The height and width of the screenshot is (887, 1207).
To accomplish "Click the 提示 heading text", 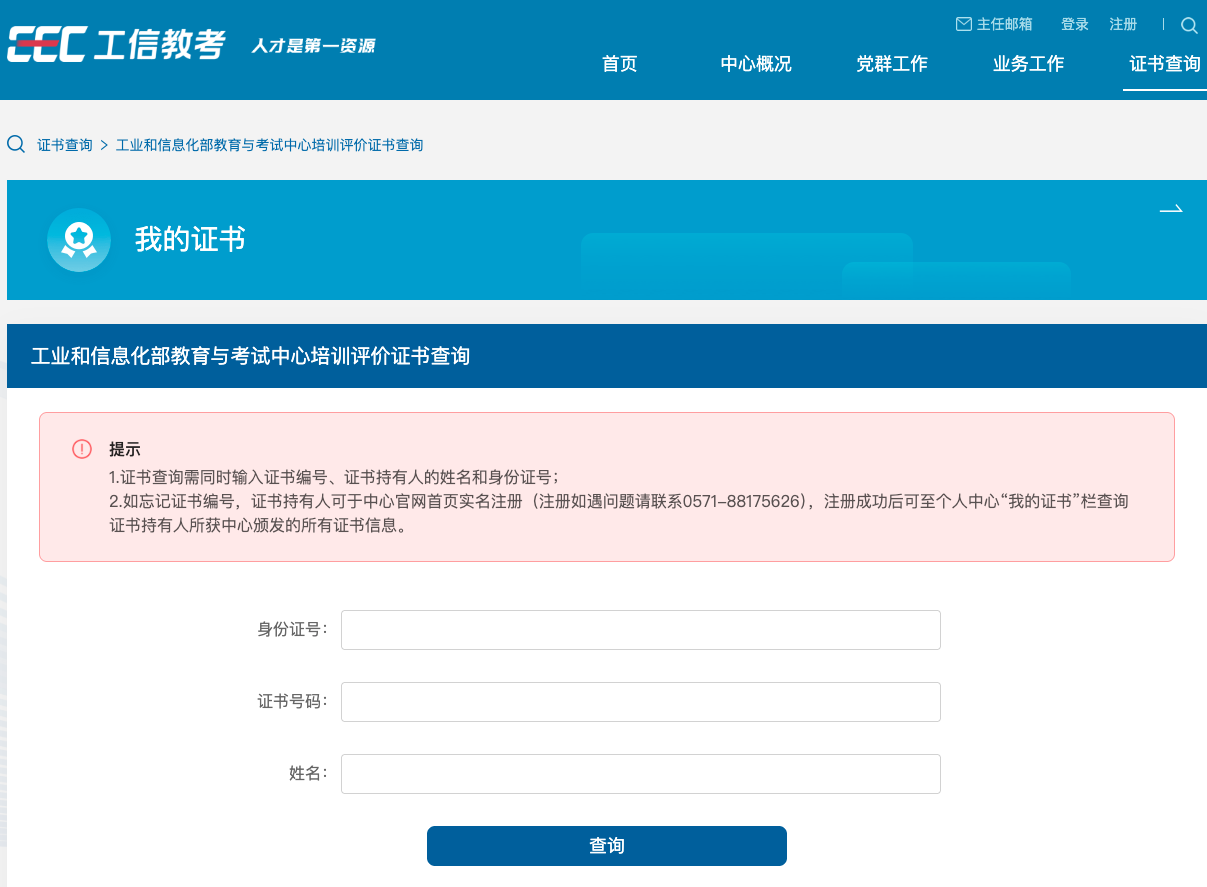I will click(x=125, y=449).
